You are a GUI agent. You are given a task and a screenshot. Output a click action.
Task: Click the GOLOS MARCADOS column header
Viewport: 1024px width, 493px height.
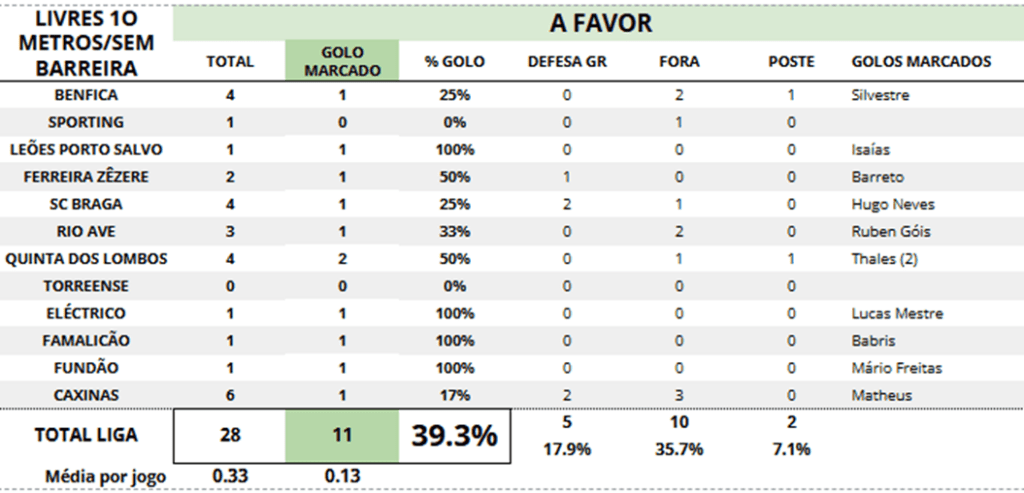click(921, 62)
